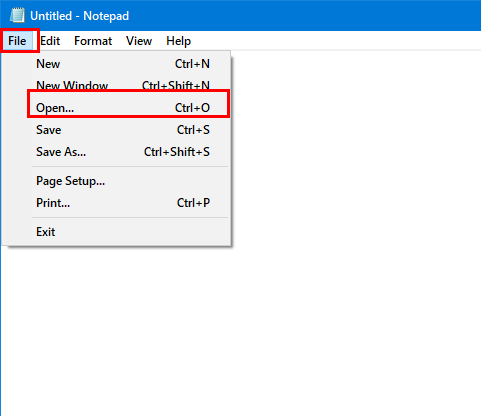Open the Edit menu

point(50,41)
